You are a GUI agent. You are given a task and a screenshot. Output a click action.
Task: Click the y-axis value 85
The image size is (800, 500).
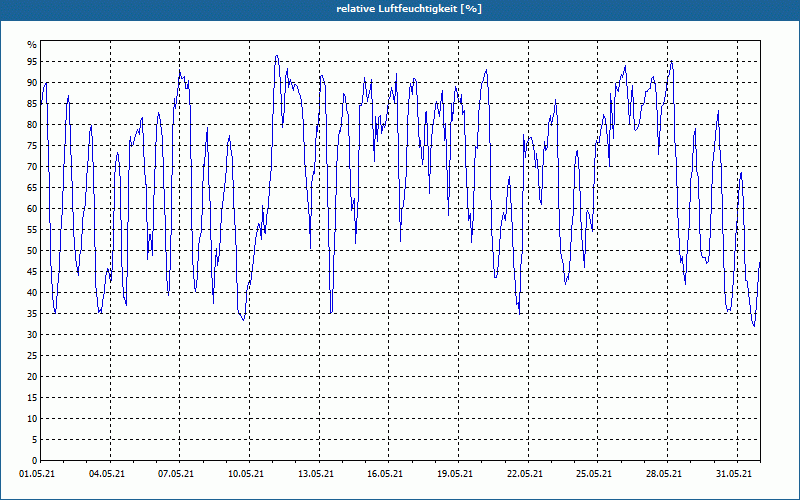(32, 104)
